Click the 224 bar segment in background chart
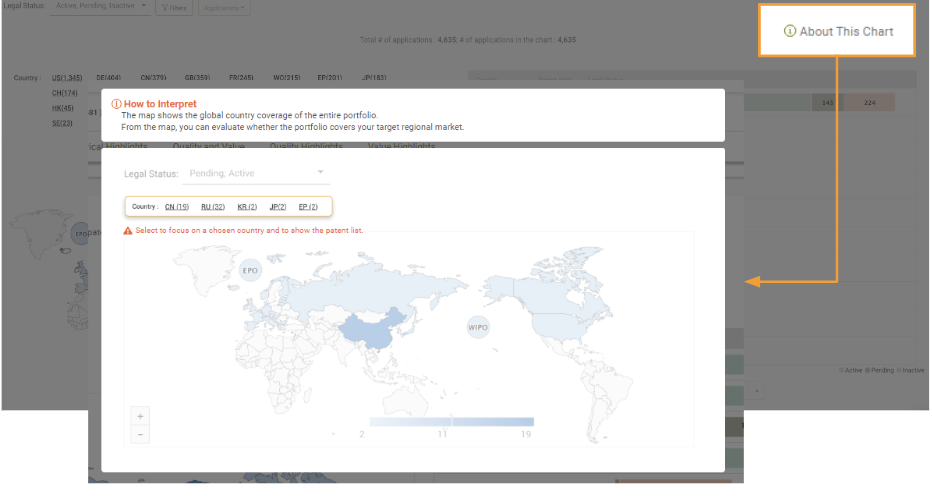Image resolution: width=932 pixels, height=496 pixels. (x=870, y=103)
